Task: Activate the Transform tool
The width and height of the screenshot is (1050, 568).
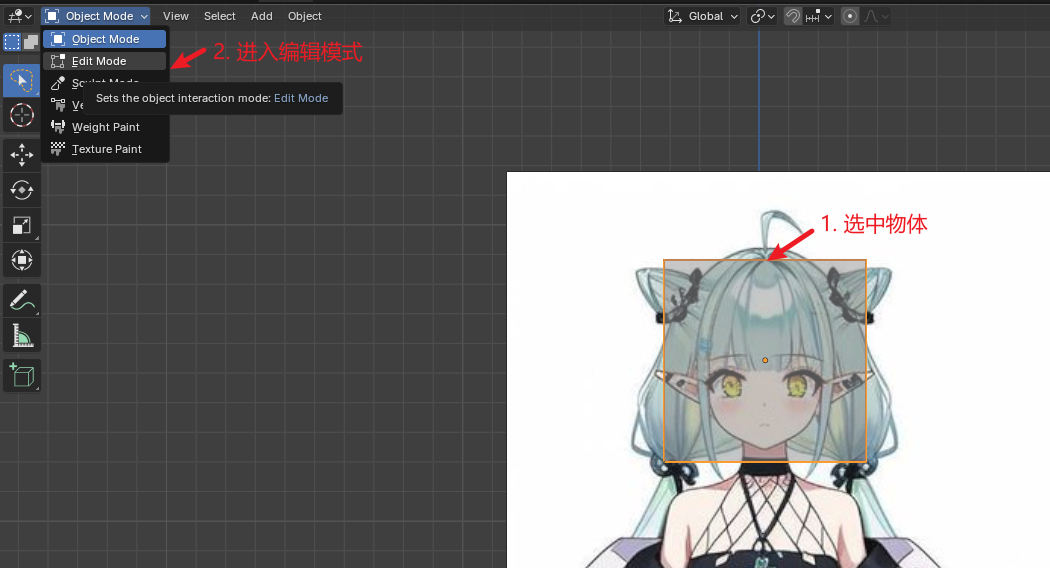Action: coord(21,260)
